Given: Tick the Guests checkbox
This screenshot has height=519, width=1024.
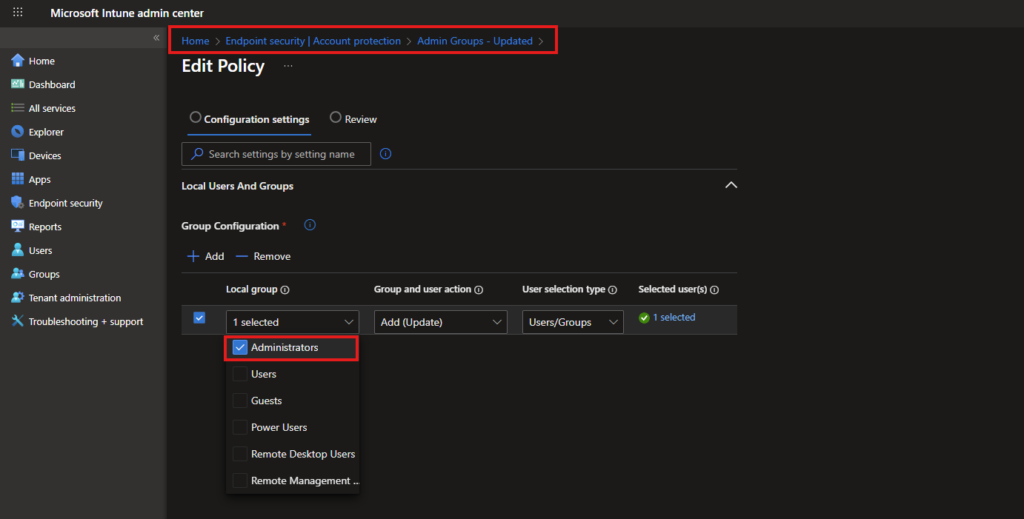Looking at the screenshot, I should pos(240,401).
